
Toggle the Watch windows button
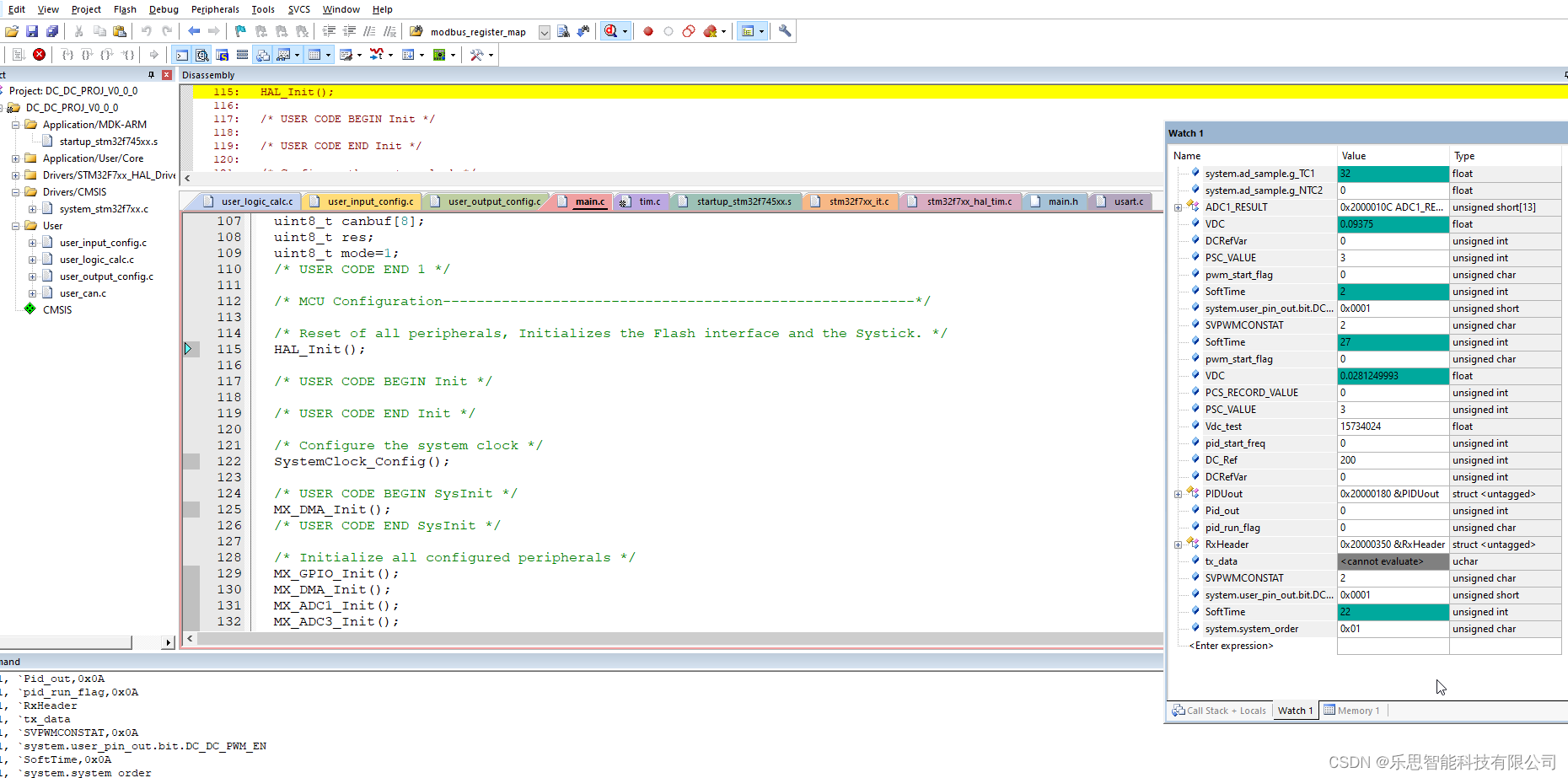[283, 55]
